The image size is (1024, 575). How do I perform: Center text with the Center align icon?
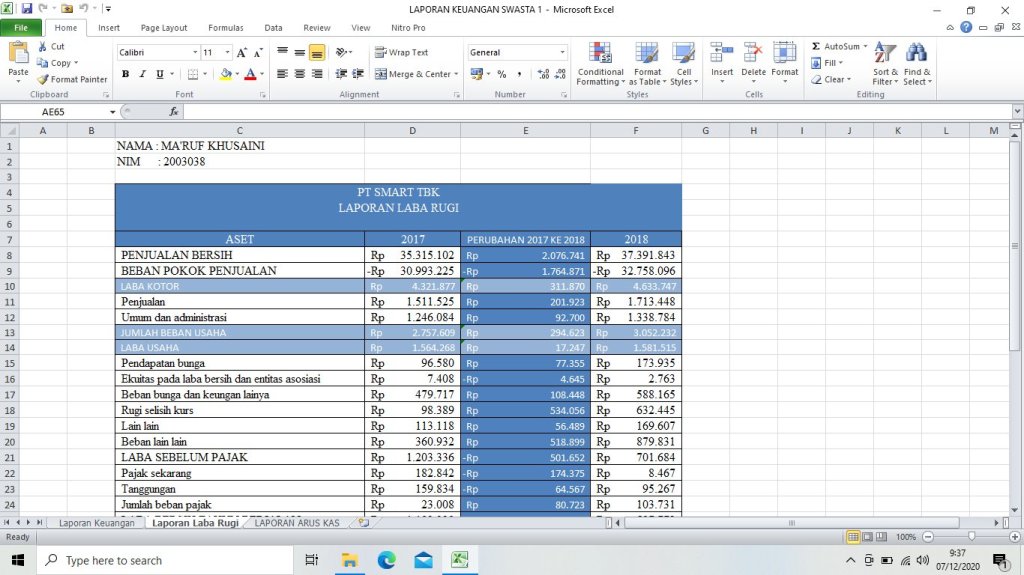point(299,74)
